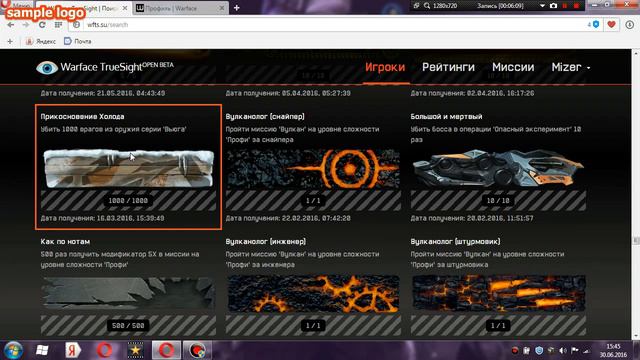Close the Профиль | Warface tab
This screenshot has height=360, width=640.
(222, 8)
